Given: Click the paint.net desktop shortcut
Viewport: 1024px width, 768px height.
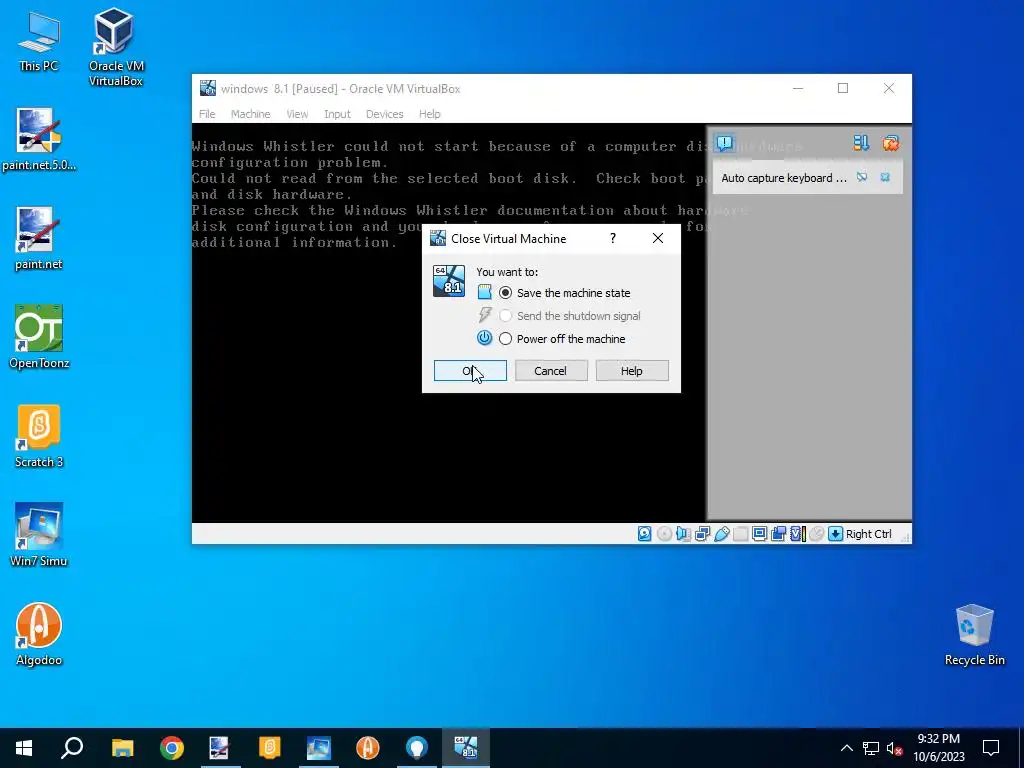Looking at the screenshot, I should 39,238.
